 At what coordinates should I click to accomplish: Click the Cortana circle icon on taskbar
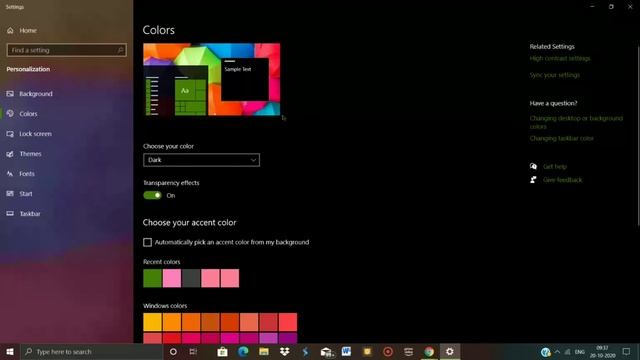(x=173, y=351)
